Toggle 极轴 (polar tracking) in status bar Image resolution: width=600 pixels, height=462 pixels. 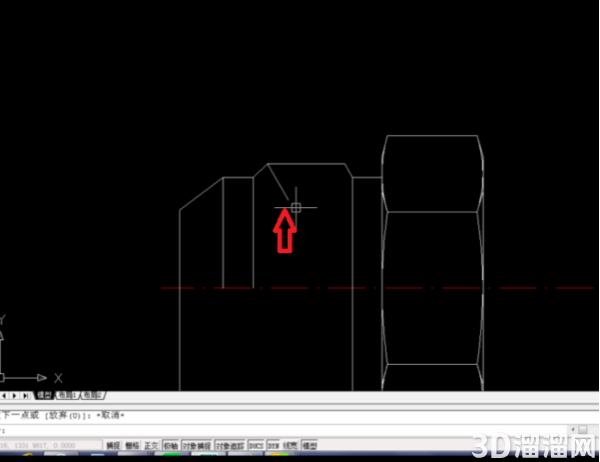click(x=171, y=446)
